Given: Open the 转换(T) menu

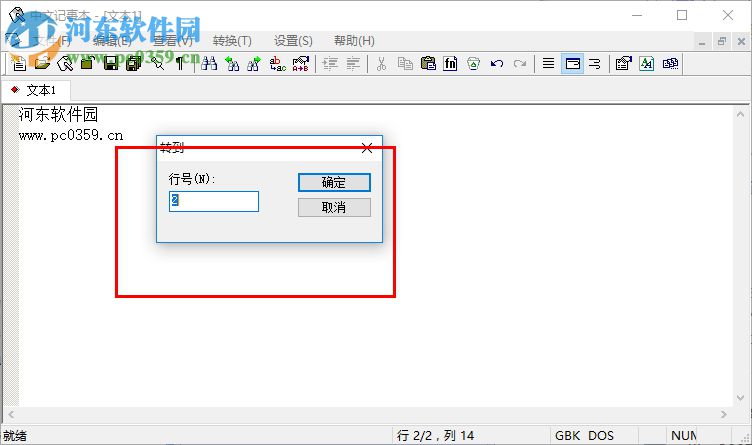Looking at the screenshot, I should pos(232,41).
